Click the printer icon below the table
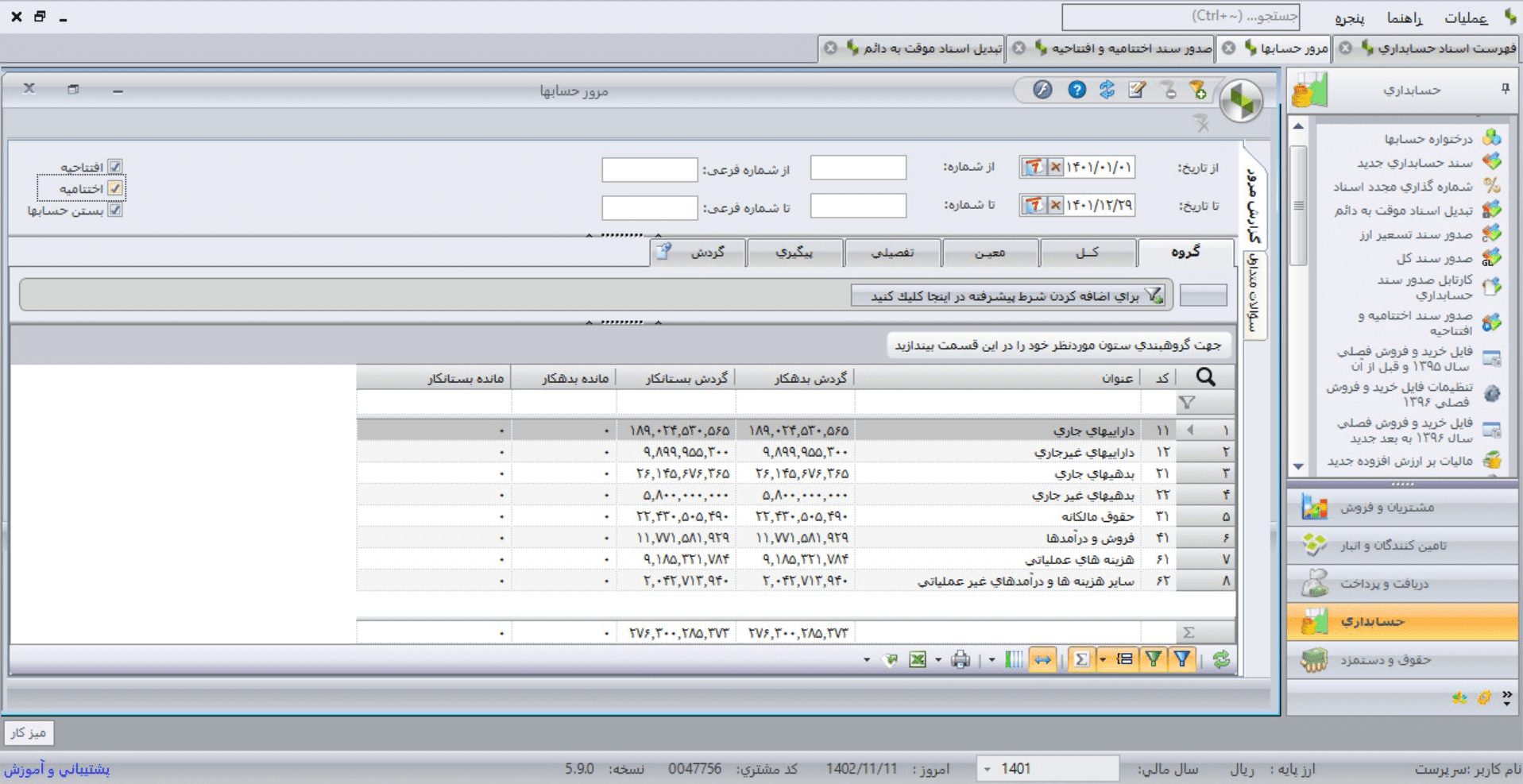This screenshot has width=1523, height=784. (x=961, y=659)
